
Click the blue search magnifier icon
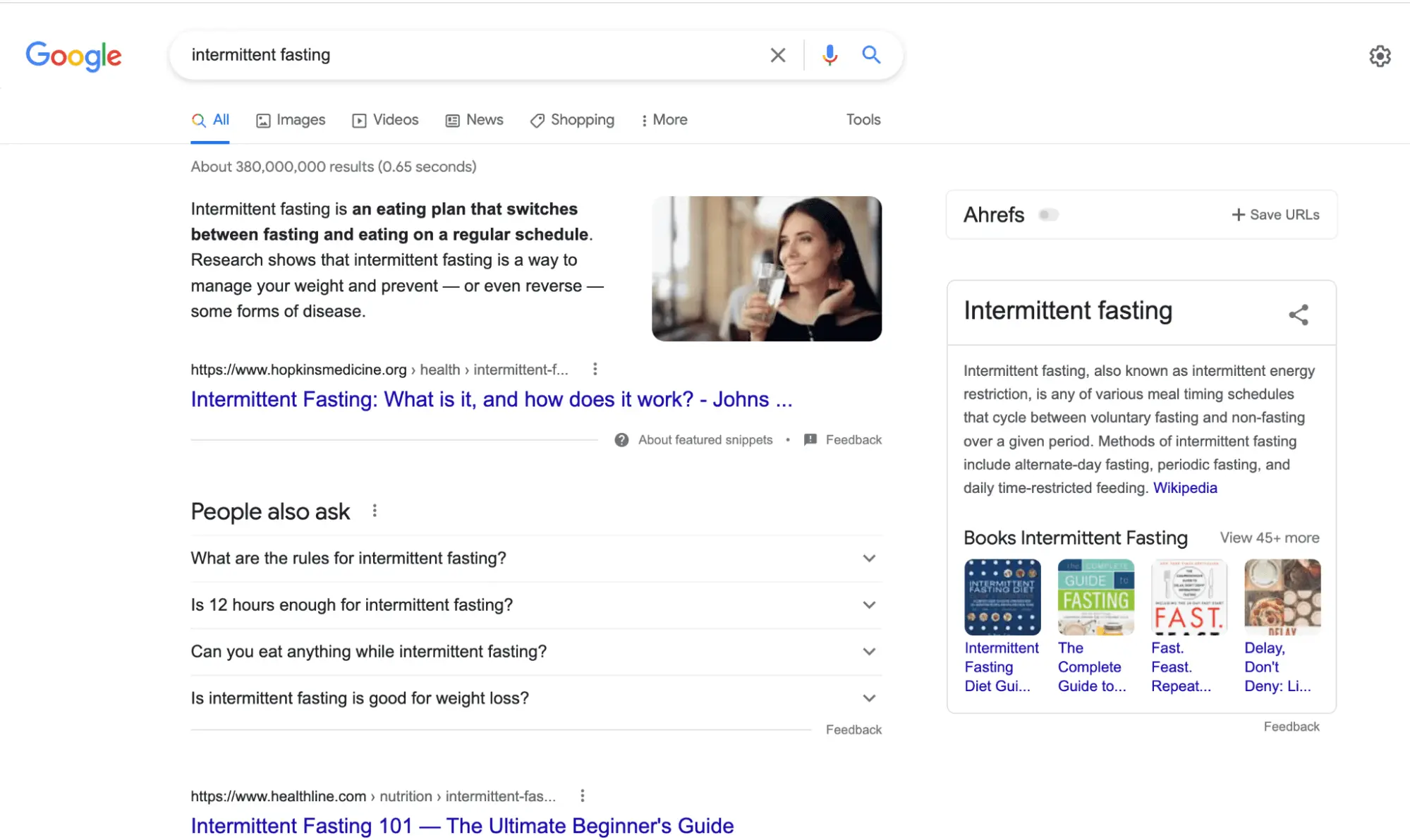pyautogui.click(x=871, y=55)
